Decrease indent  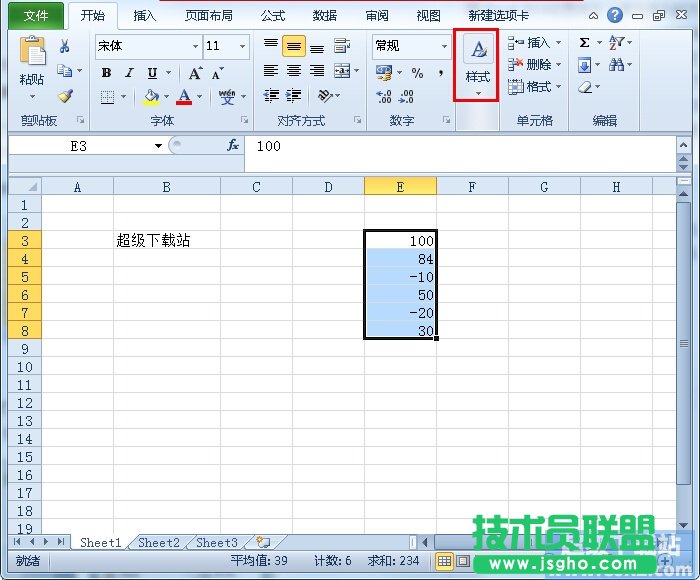click(271, 96)
